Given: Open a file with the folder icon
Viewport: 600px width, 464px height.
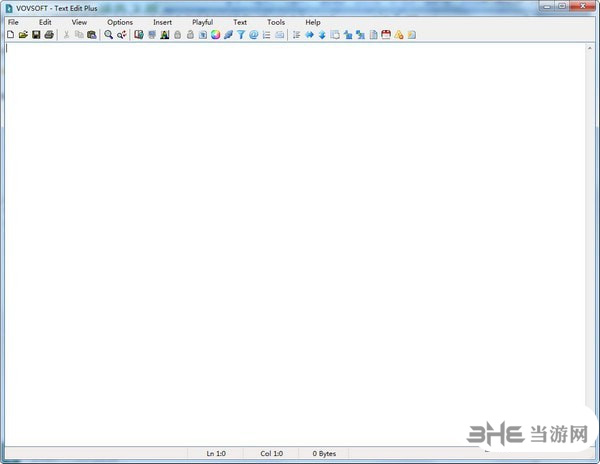Looking at the screenshot, I should coord(23,35).
